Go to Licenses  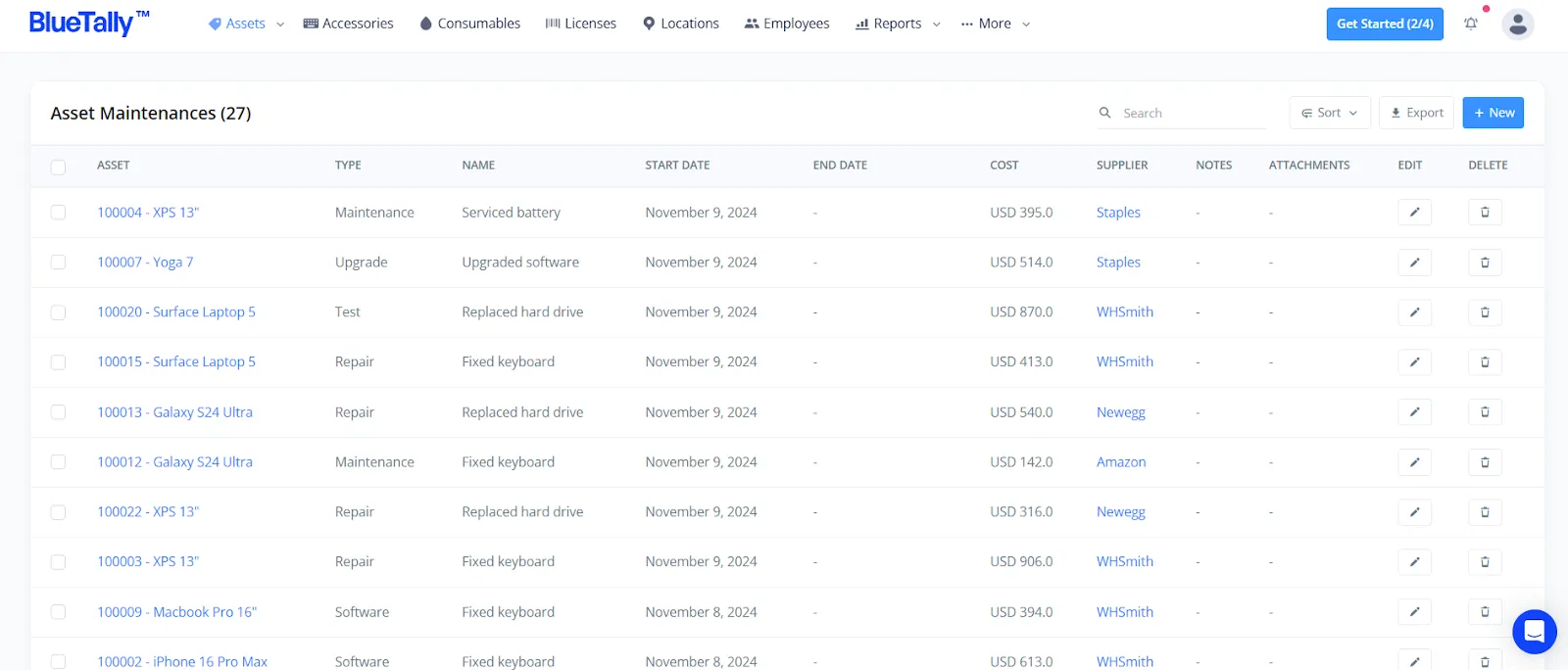(x=581, y=24)
